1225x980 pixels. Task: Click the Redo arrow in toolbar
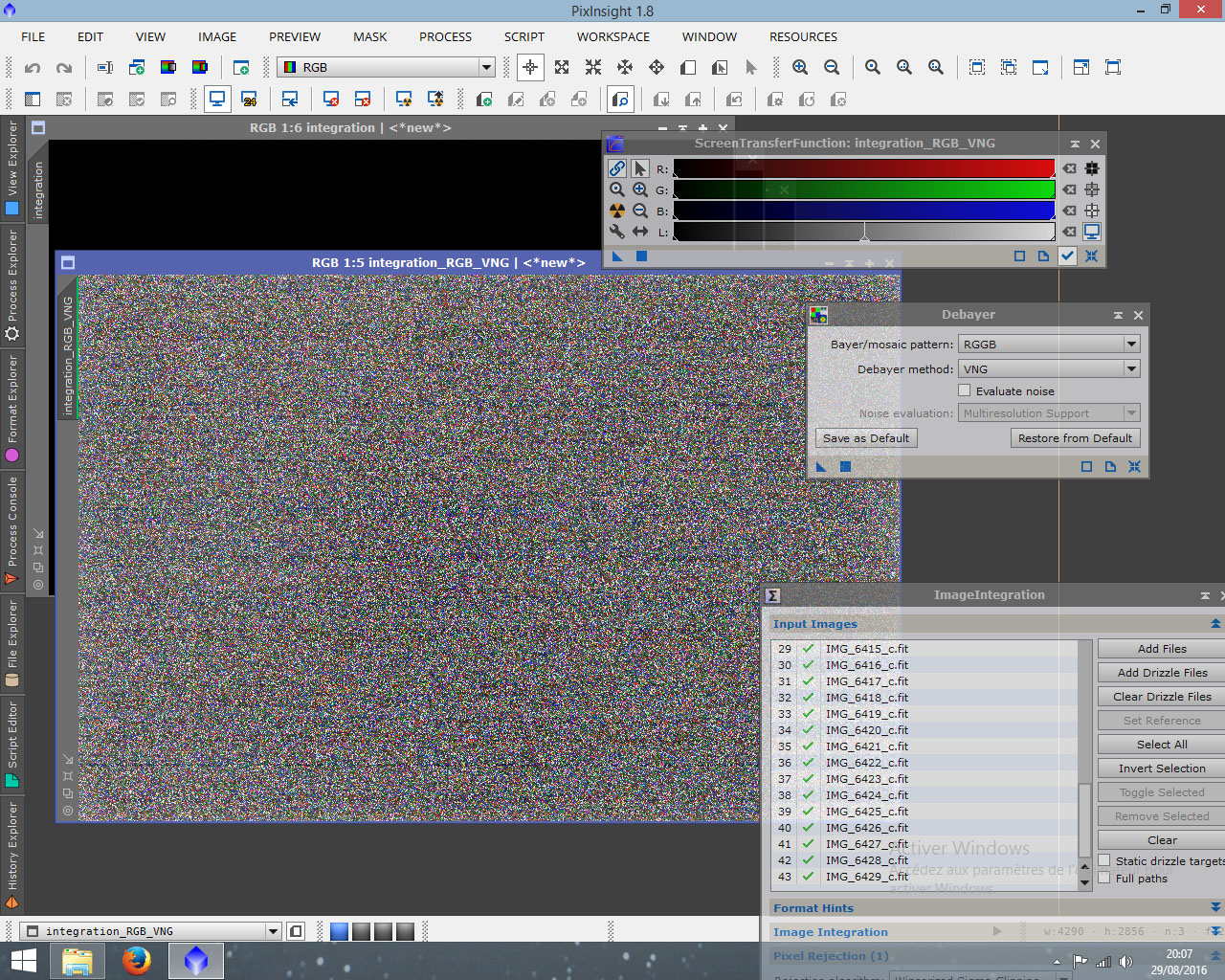(64, 68)
